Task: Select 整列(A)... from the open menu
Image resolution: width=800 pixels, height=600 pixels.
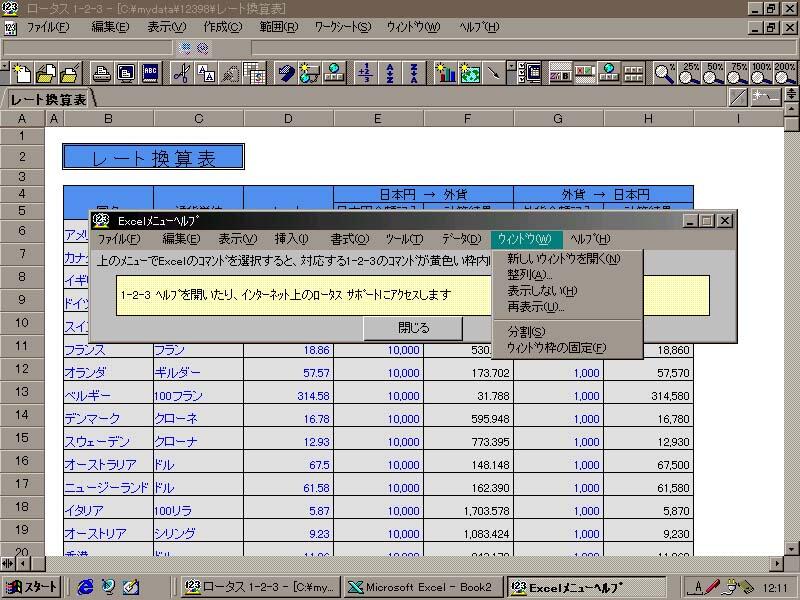Action: click(x=530, y=275)
